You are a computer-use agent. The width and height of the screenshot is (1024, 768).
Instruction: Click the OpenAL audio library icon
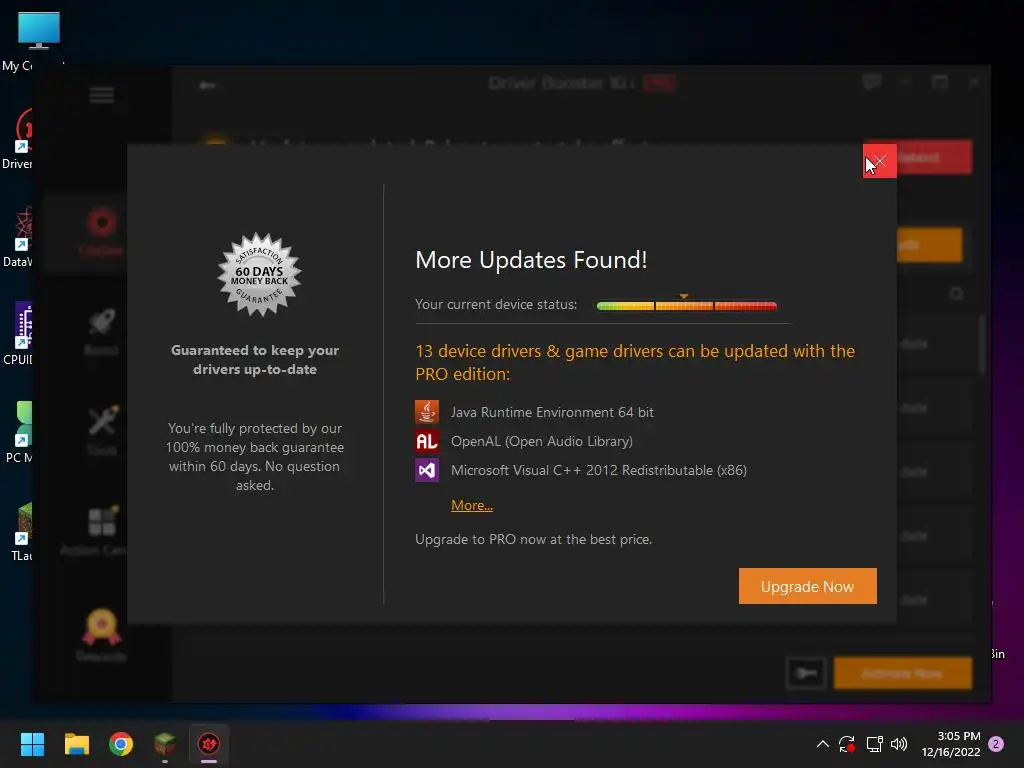tap(426, 441)
